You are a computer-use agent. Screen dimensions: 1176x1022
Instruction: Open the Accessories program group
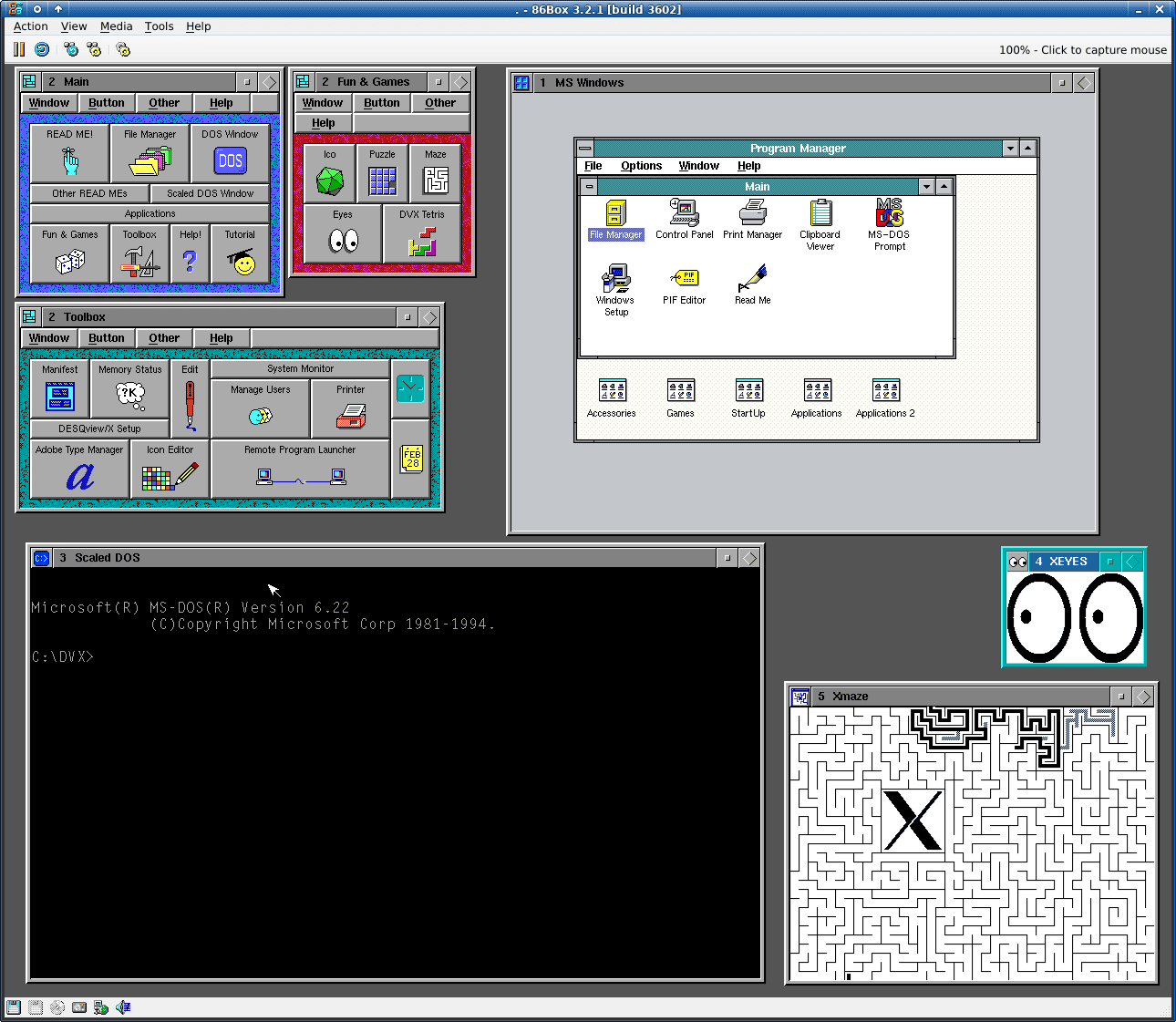(612, 397)
